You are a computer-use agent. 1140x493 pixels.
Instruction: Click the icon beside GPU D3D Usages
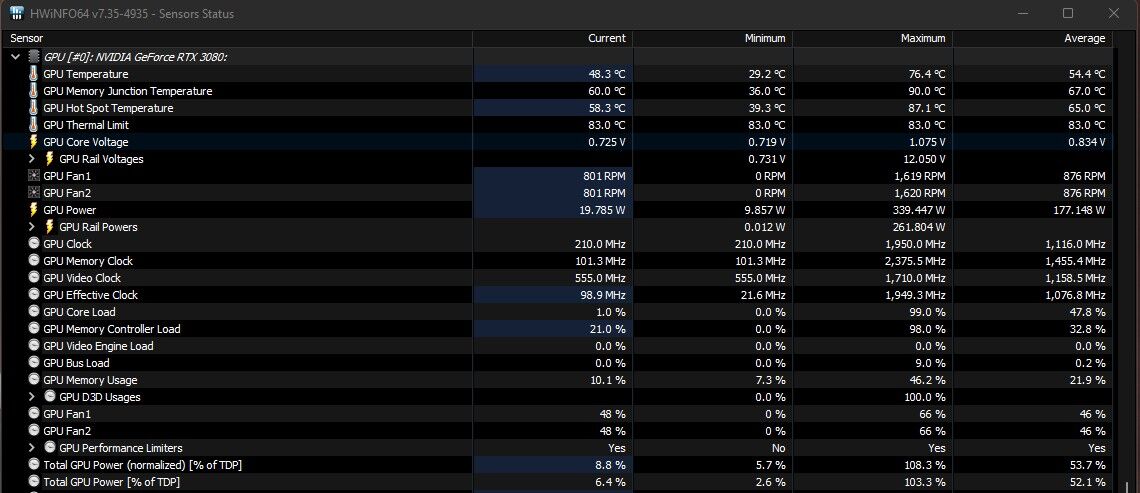point(49,396)
